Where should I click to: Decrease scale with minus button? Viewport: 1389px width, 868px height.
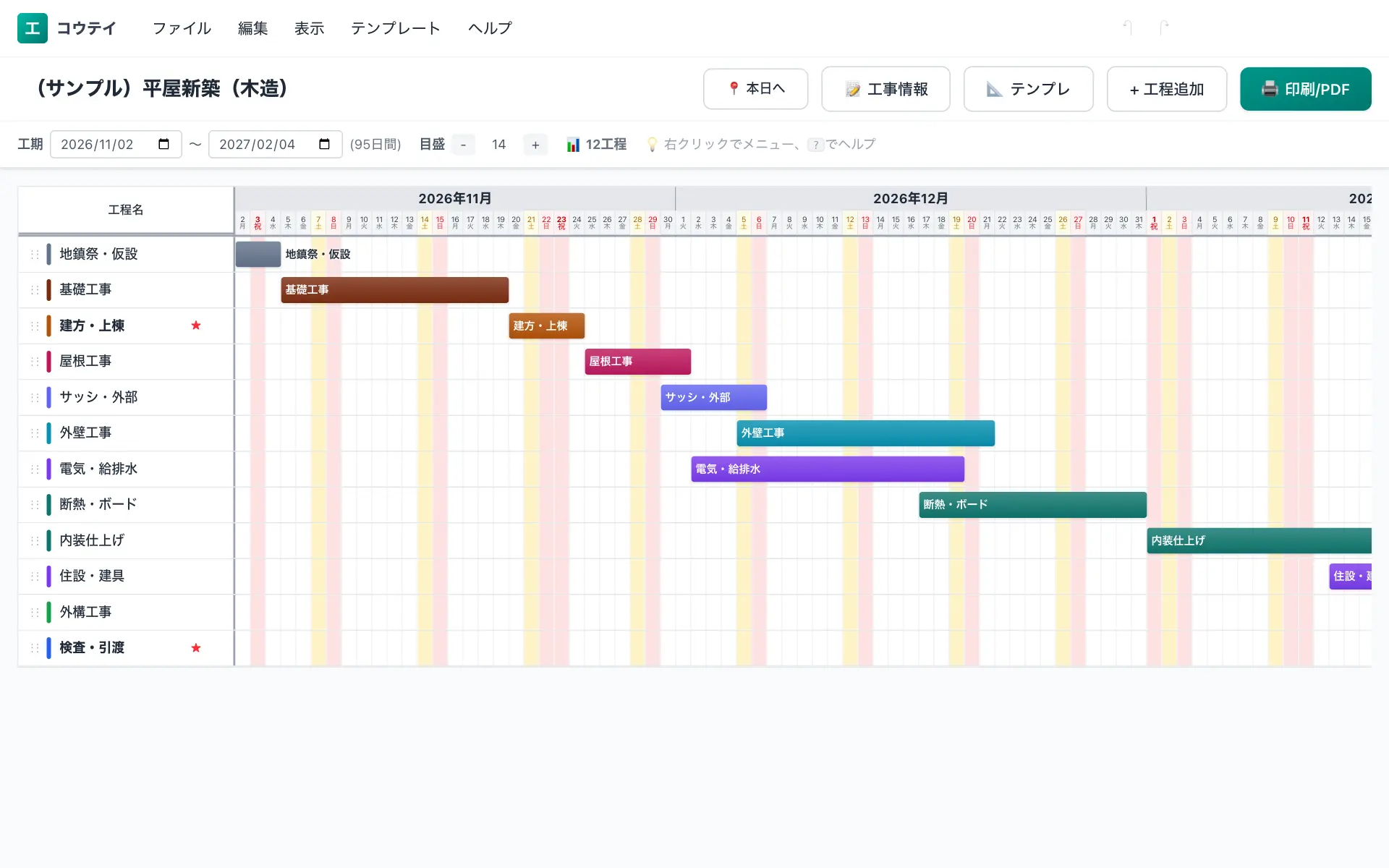click(463, 145)
